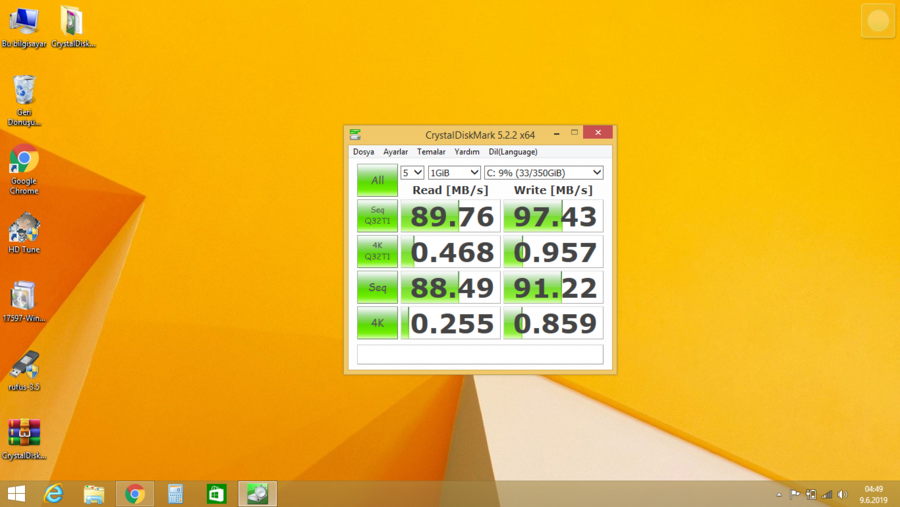Open the CrystalDisk folder icon at top
Image resolution: width=900 pixels, height=507 pixels.
tap(73, 27)
